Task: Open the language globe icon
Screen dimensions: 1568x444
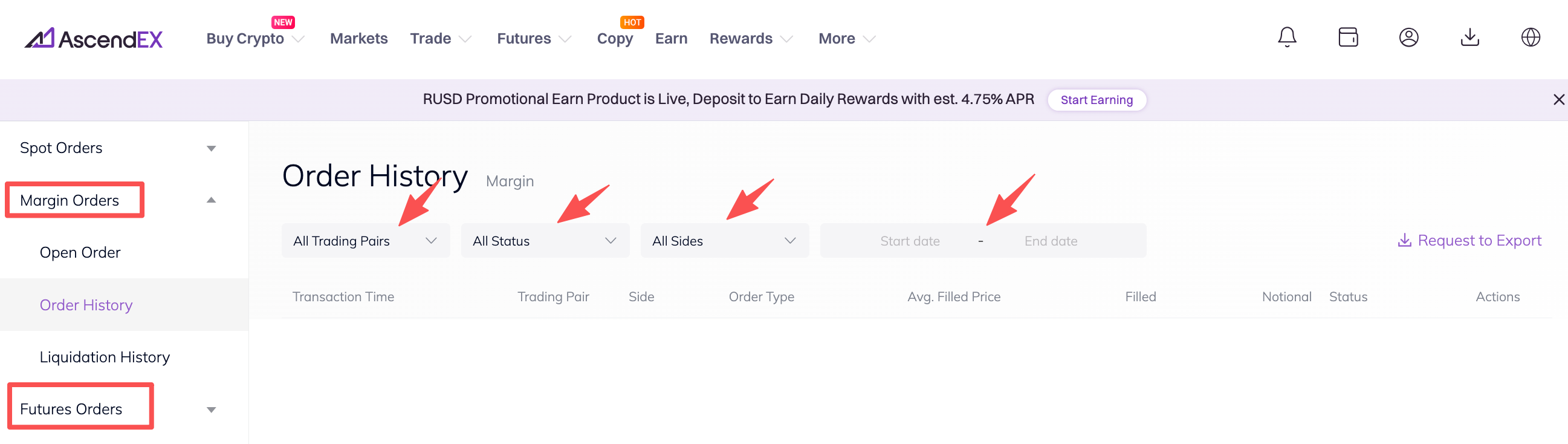Action: click(x=1531, y=37)
